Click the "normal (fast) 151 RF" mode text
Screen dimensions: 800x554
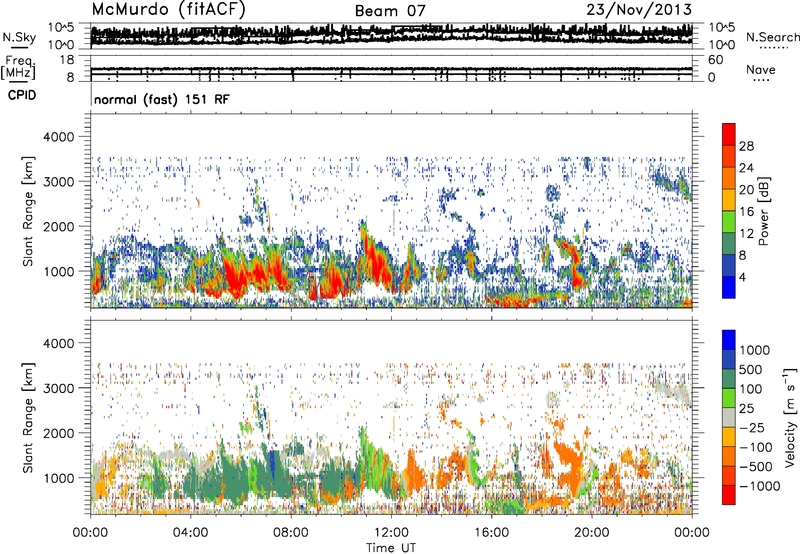pyautogui.click(x=162, y=99)
